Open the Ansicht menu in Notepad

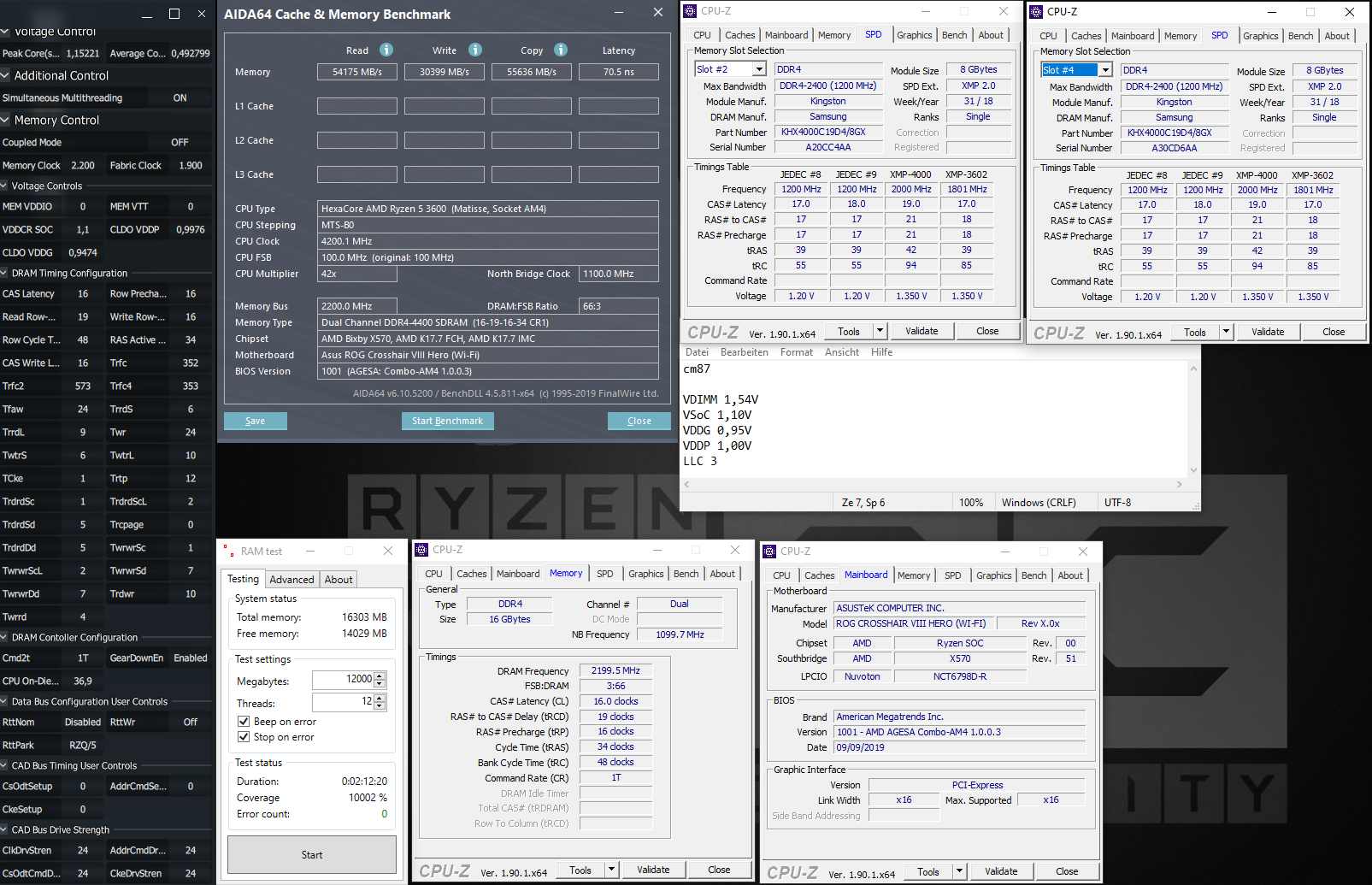(842, 352)
